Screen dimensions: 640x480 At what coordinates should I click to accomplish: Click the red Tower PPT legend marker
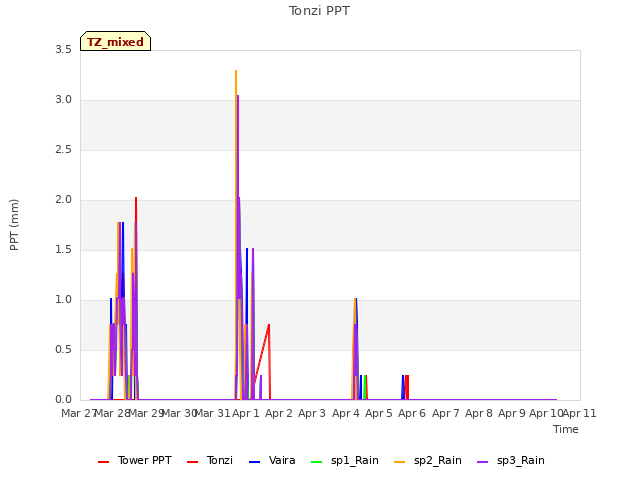point(104,462)
